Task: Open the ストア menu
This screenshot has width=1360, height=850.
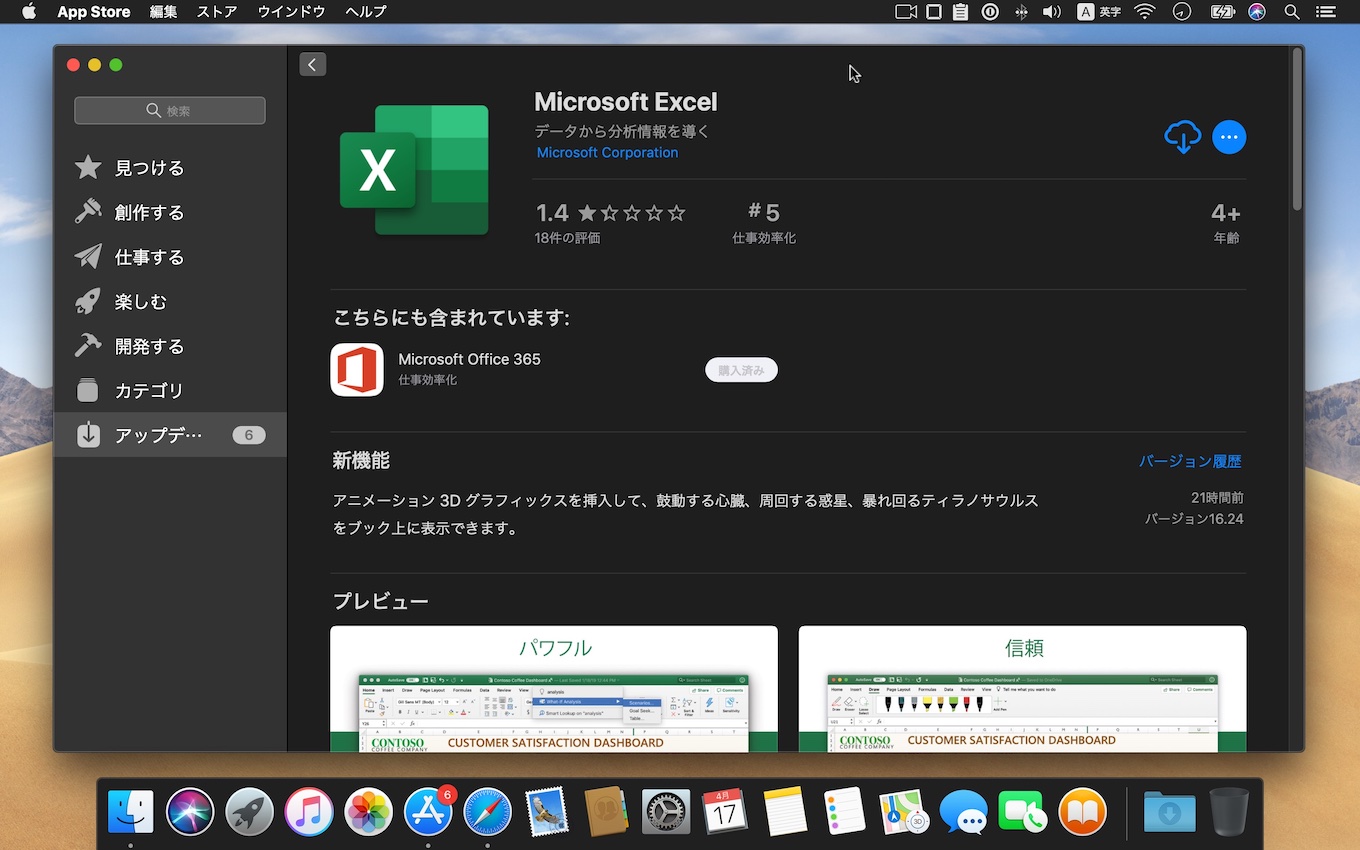Action: point(217,12)
